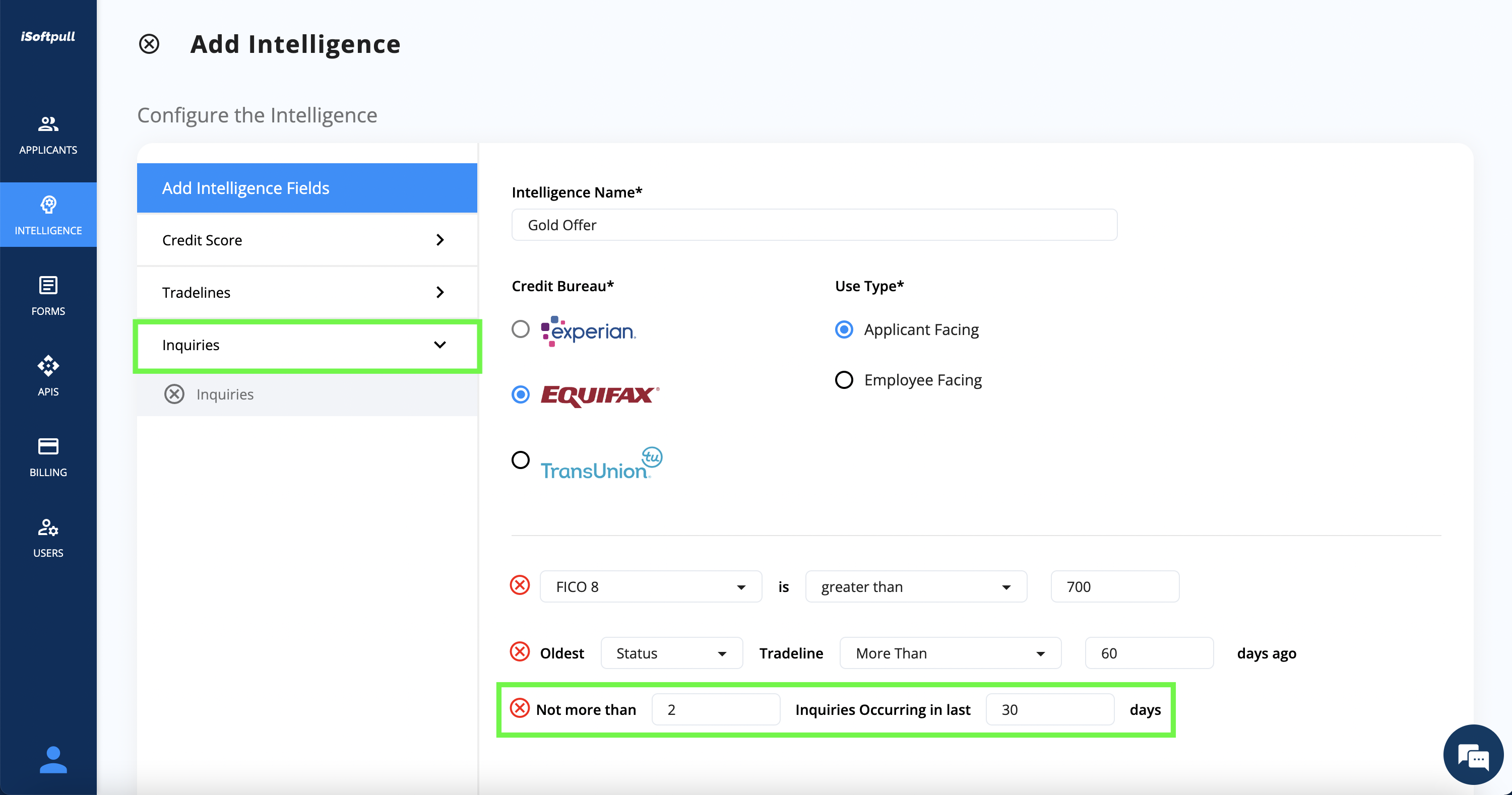Screen dimensions: 1512x795
Task: Open the More Than dropdown
Action: pos(950,653)
